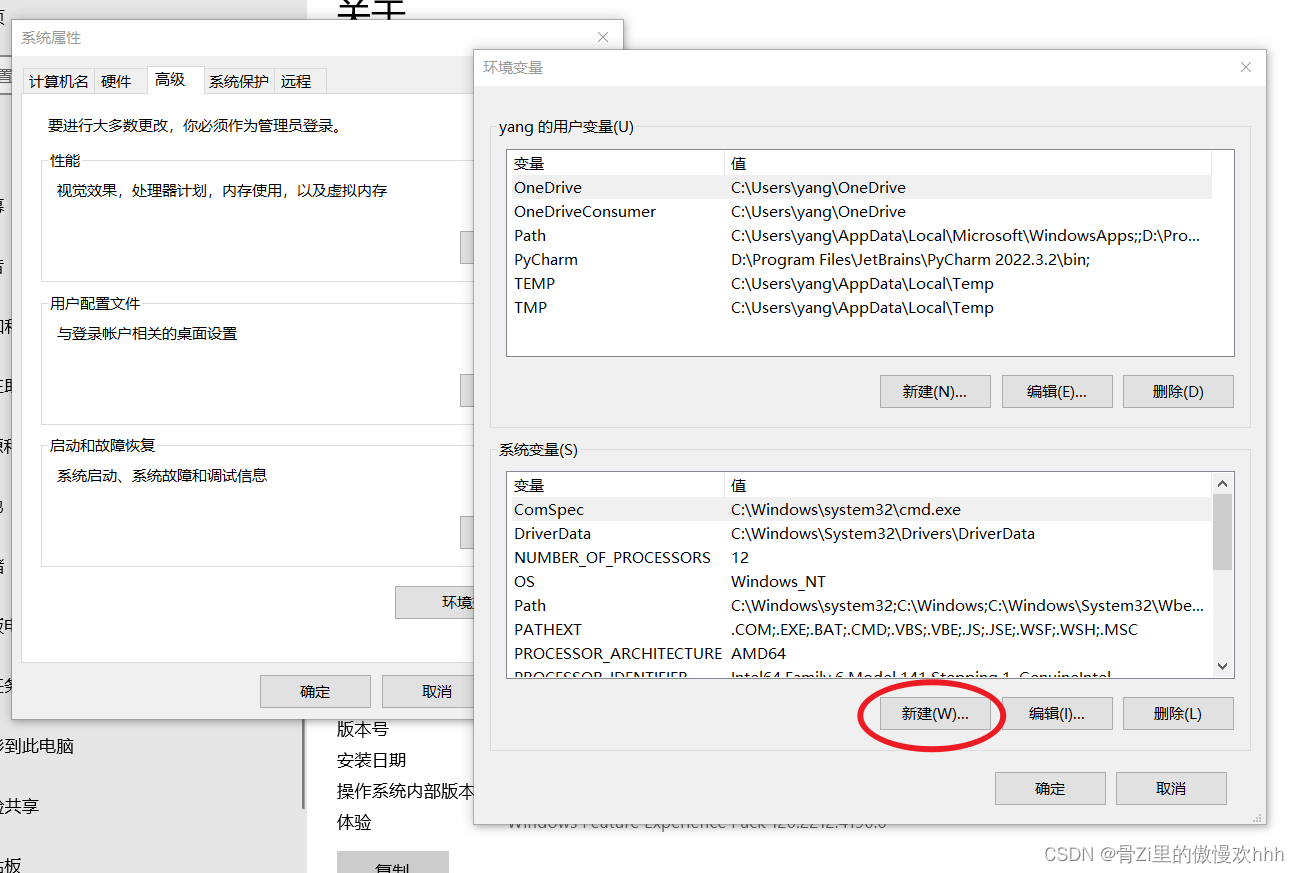Select OneDrive row in user variables
This screenshot has width=1299, height=873.
[x=860, y=188]
